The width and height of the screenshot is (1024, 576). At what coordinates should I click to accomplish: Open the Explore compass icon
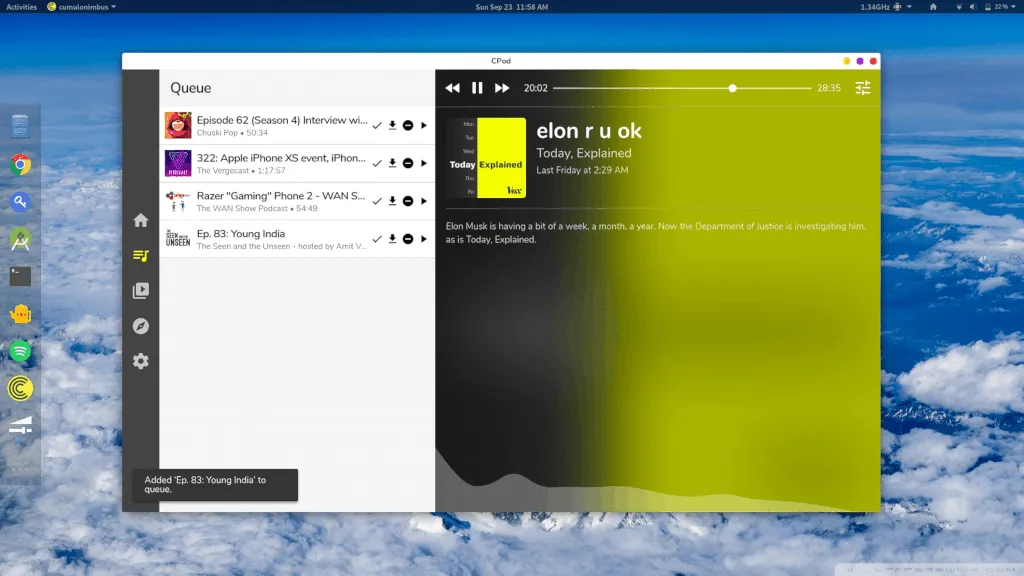click(141, 326)
